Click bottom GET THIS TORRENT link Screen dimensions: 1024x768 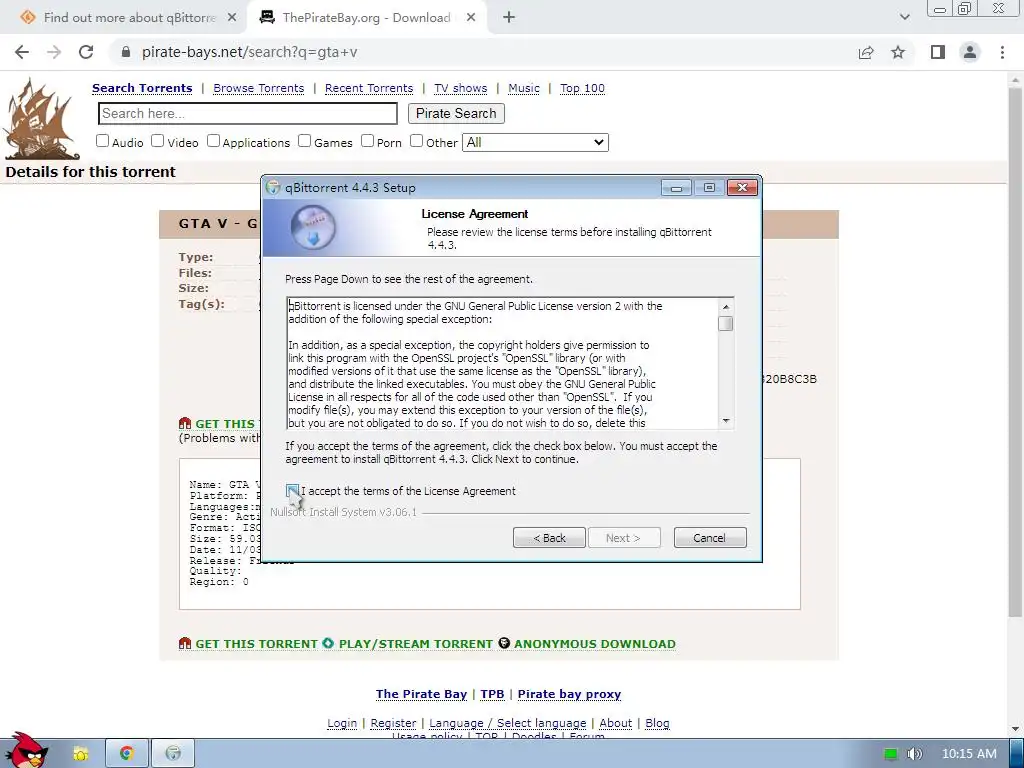tap(256, 644)
